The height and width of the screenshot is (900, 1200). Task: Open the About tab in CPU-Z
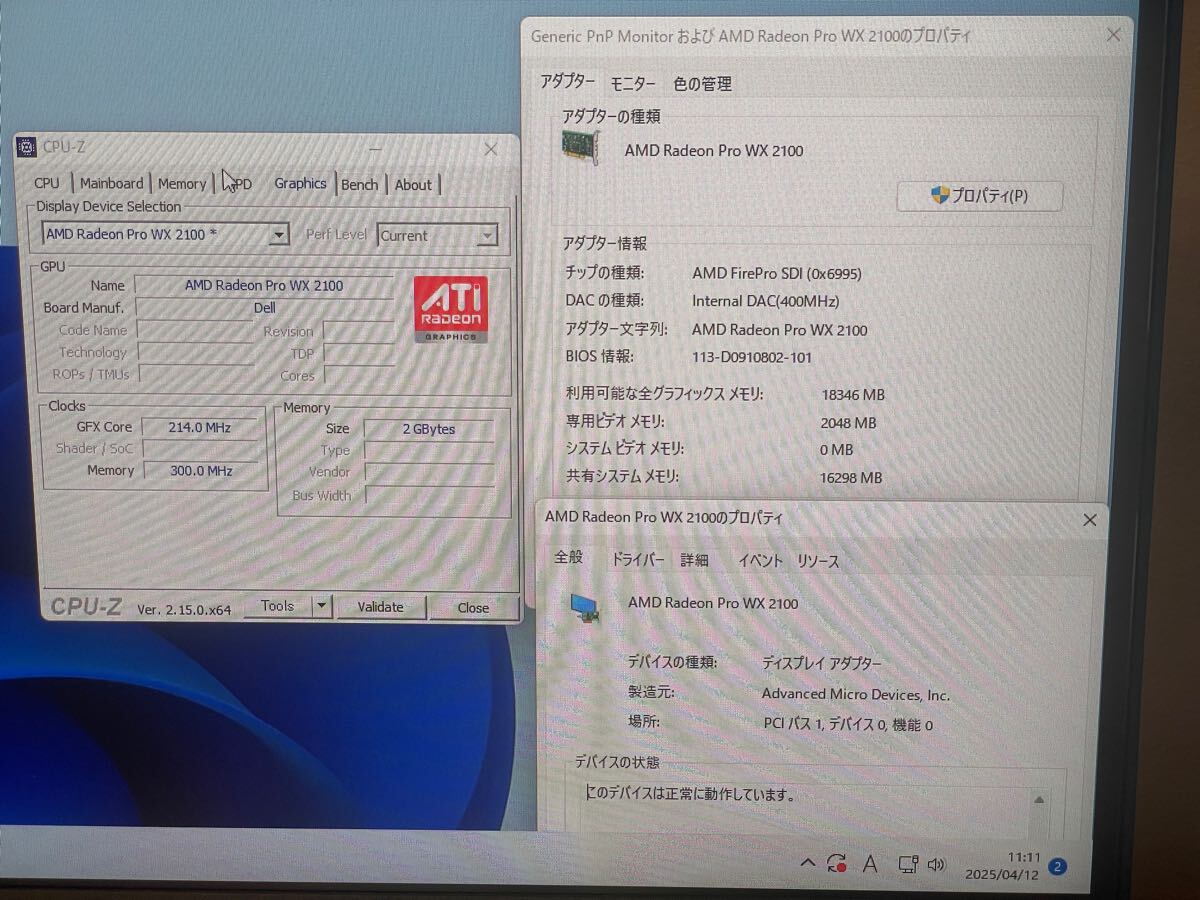point(413,184)
